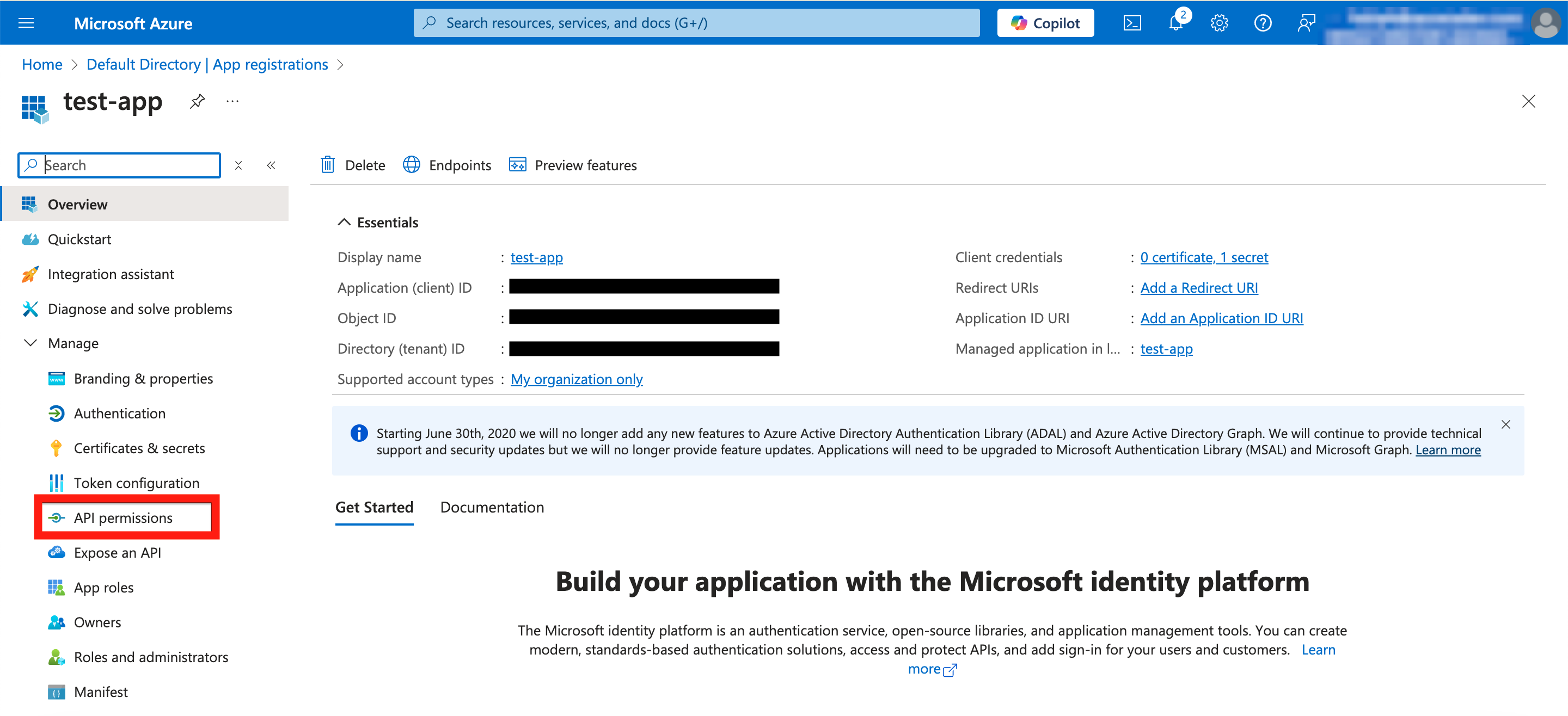Click the sidebar Search field
1568x716 pixels.
point(119,165)
